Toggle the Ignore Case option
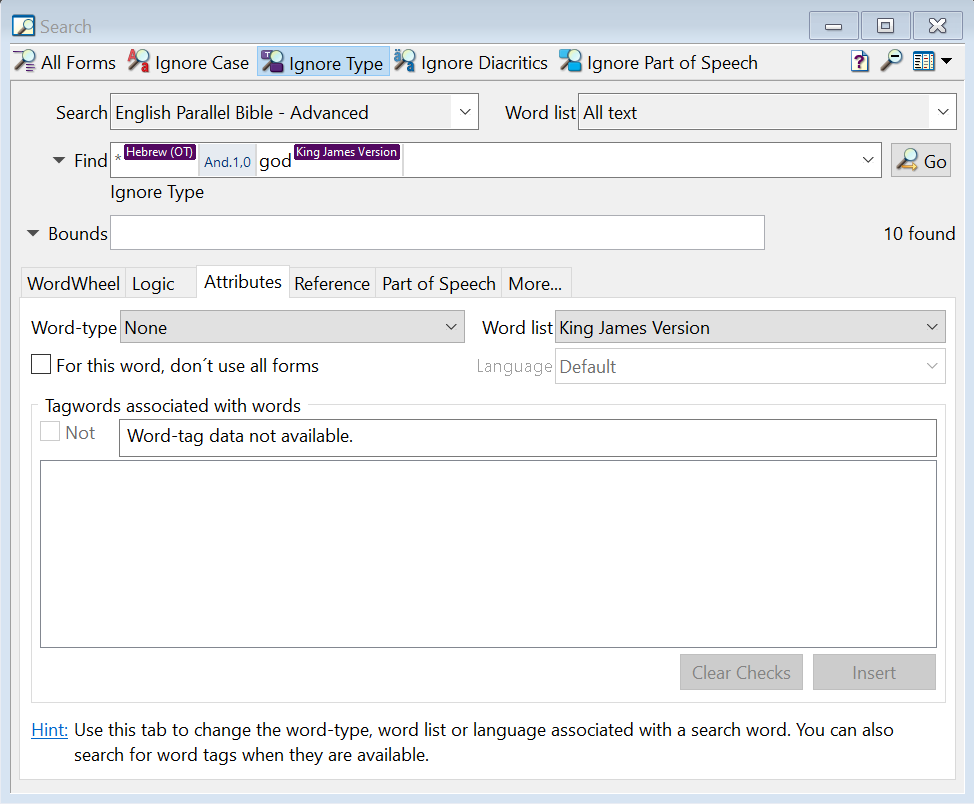974x804 pixels. coord(188,62)
